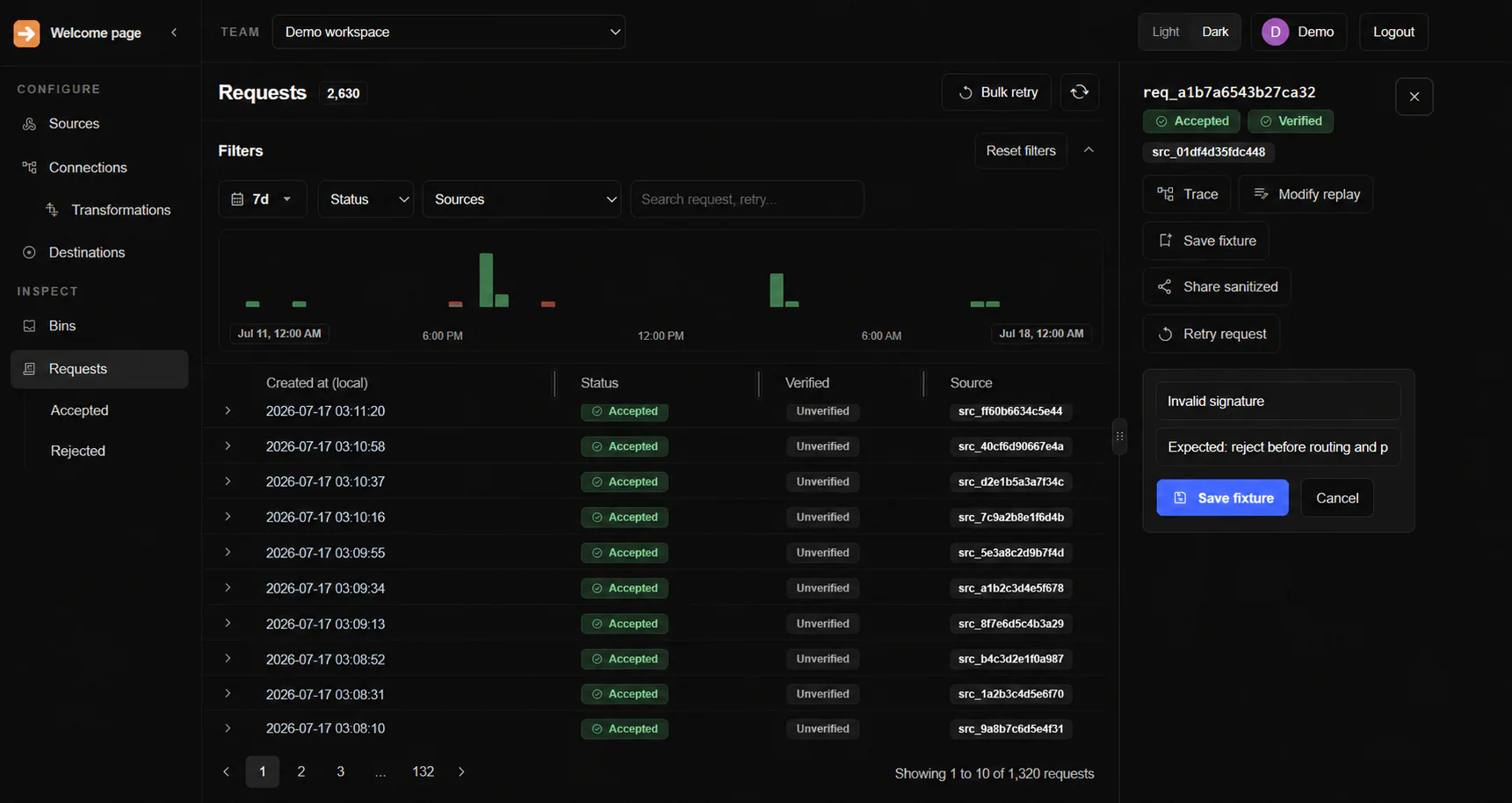Click the src_a1b2c3d4e5f678 source cell
This screenshot has width=1512, height=803.
(1011, 588)
